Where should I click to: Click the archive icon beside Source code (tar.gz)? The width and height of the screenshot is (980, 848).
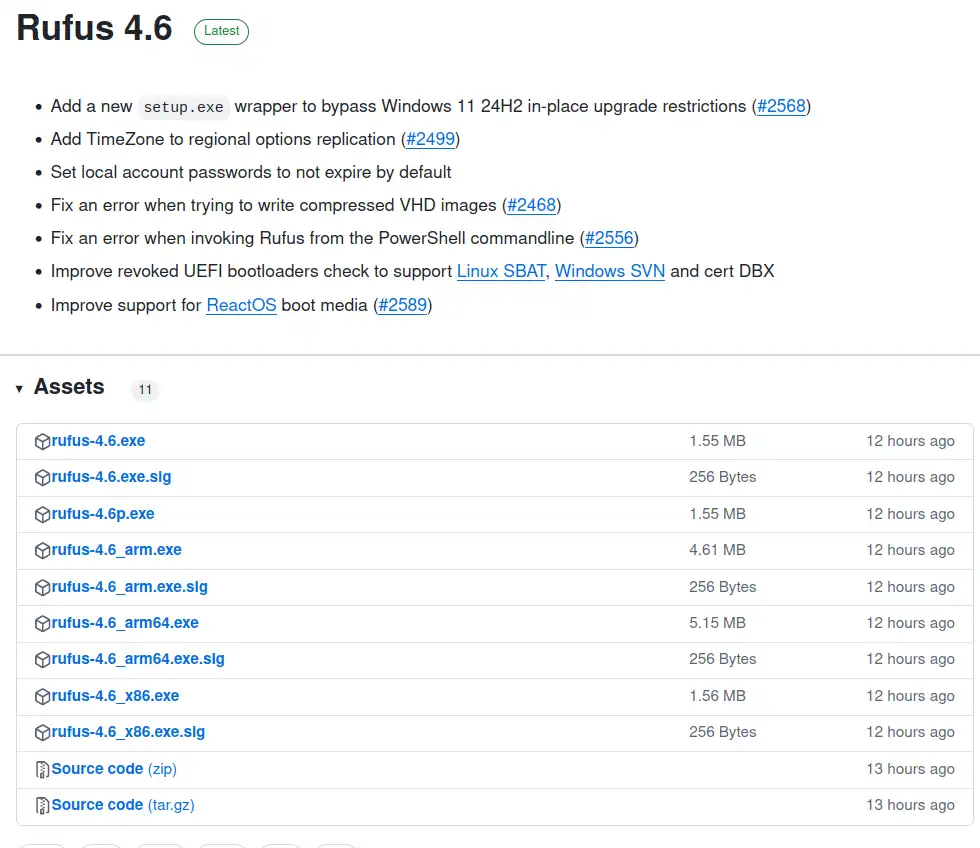click(x=42, y=806)
